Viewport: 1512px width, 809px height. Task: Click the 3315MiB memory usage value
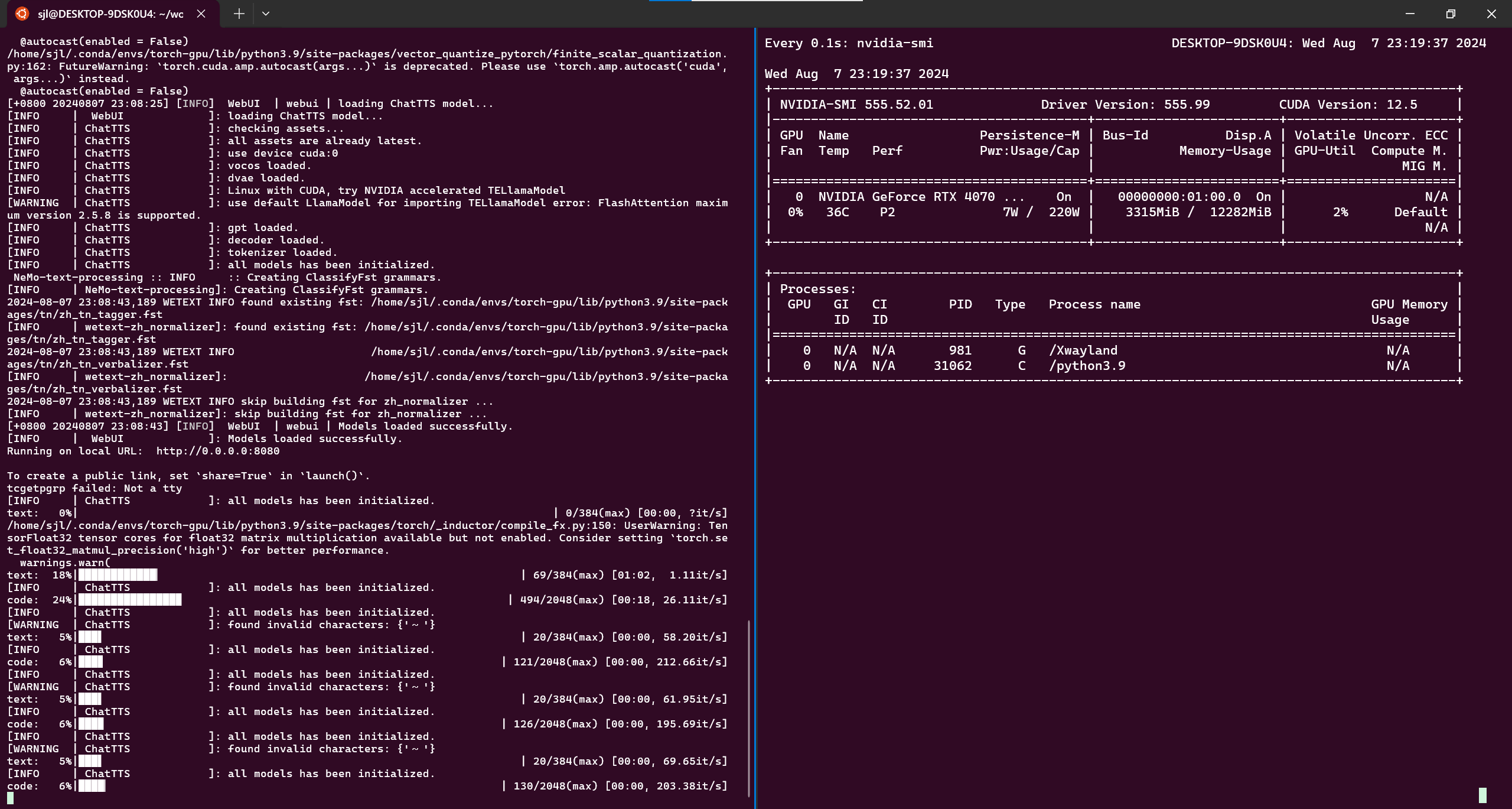1152,212
